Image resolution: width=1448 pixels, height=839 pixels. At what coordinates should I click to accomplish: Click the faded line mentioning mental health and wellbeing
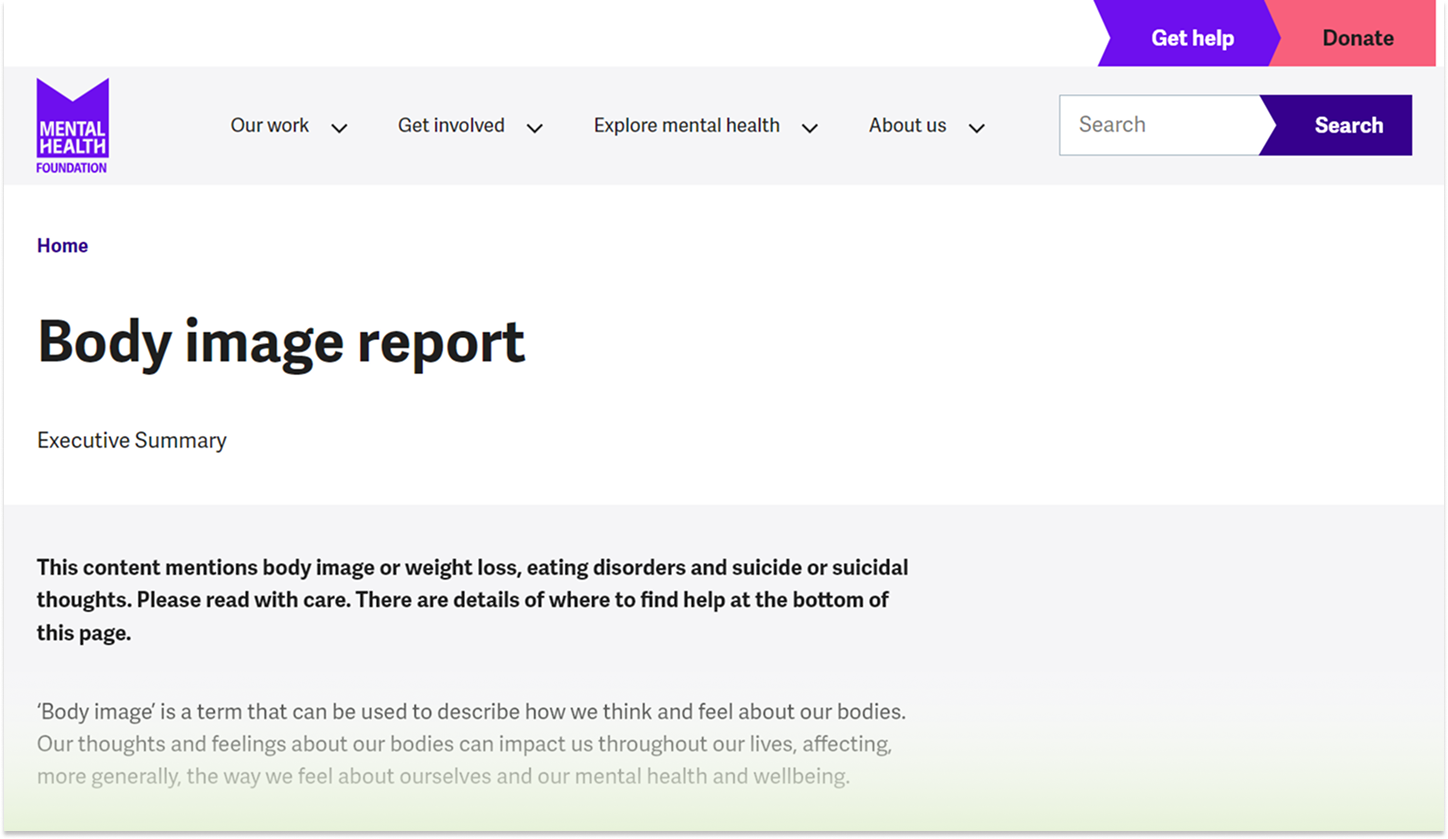pos(443,776)
